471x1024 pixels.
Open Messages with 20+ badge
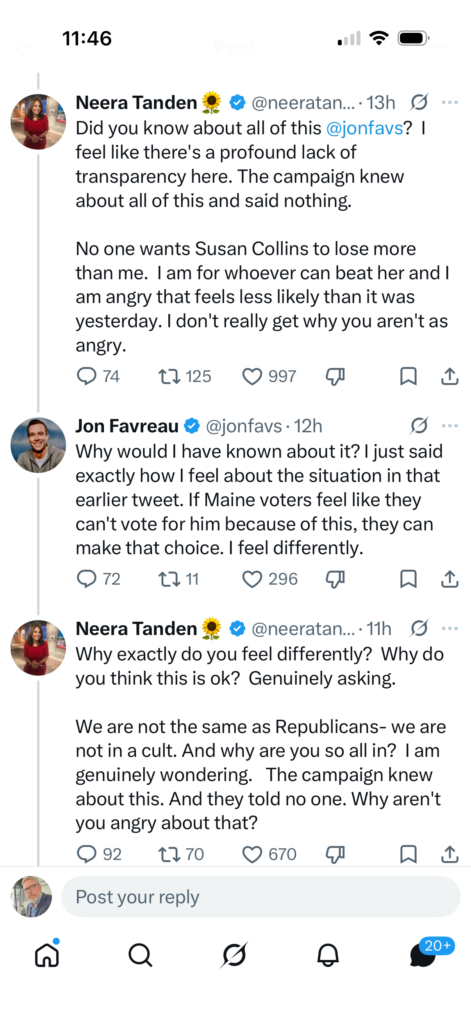pos(430,952)
